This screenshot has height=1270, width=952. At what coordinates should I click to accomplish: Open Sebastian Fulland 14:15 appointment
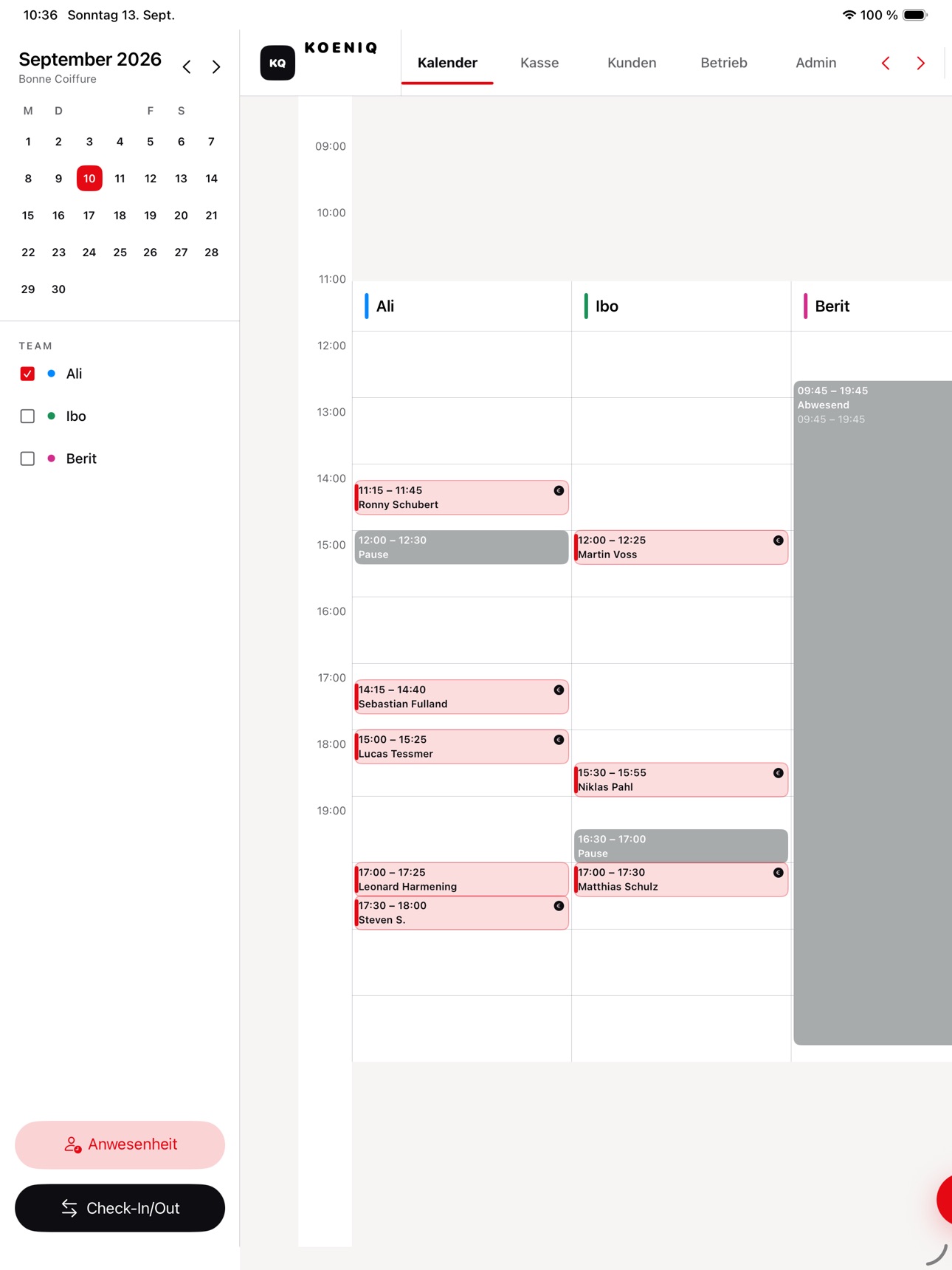461,697
